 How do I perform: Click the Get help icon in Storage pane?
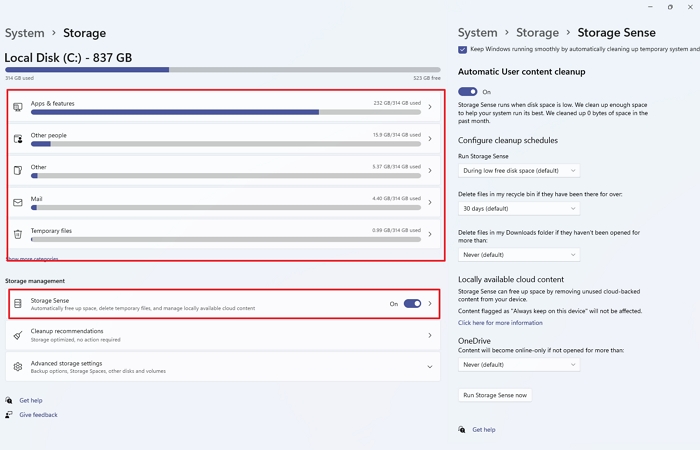[9, 400]
